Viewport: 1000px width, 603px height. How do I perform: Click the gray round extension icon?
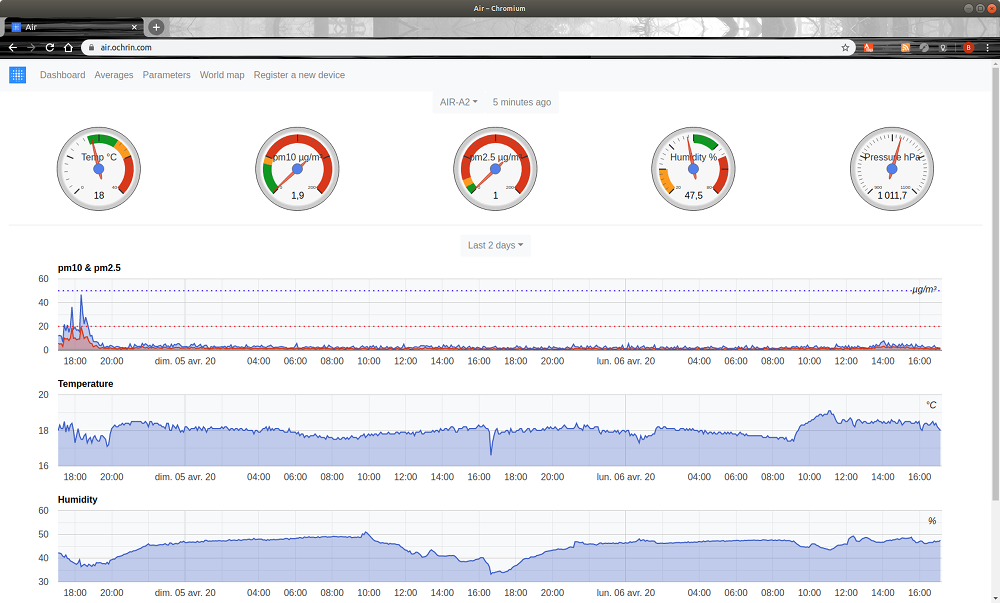pos(923,47)
